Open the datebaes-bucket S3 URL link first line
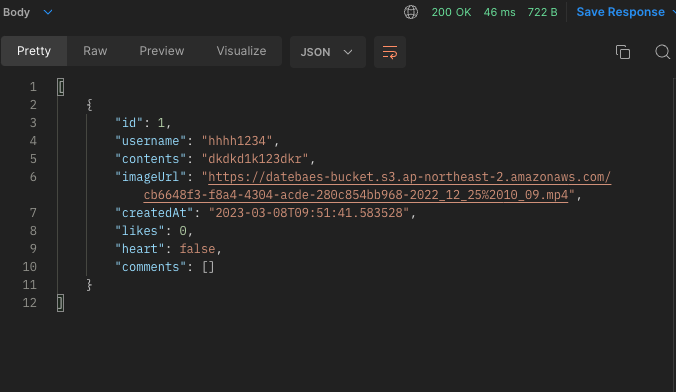This screenshot has height=392, width=676. point(409,177)
